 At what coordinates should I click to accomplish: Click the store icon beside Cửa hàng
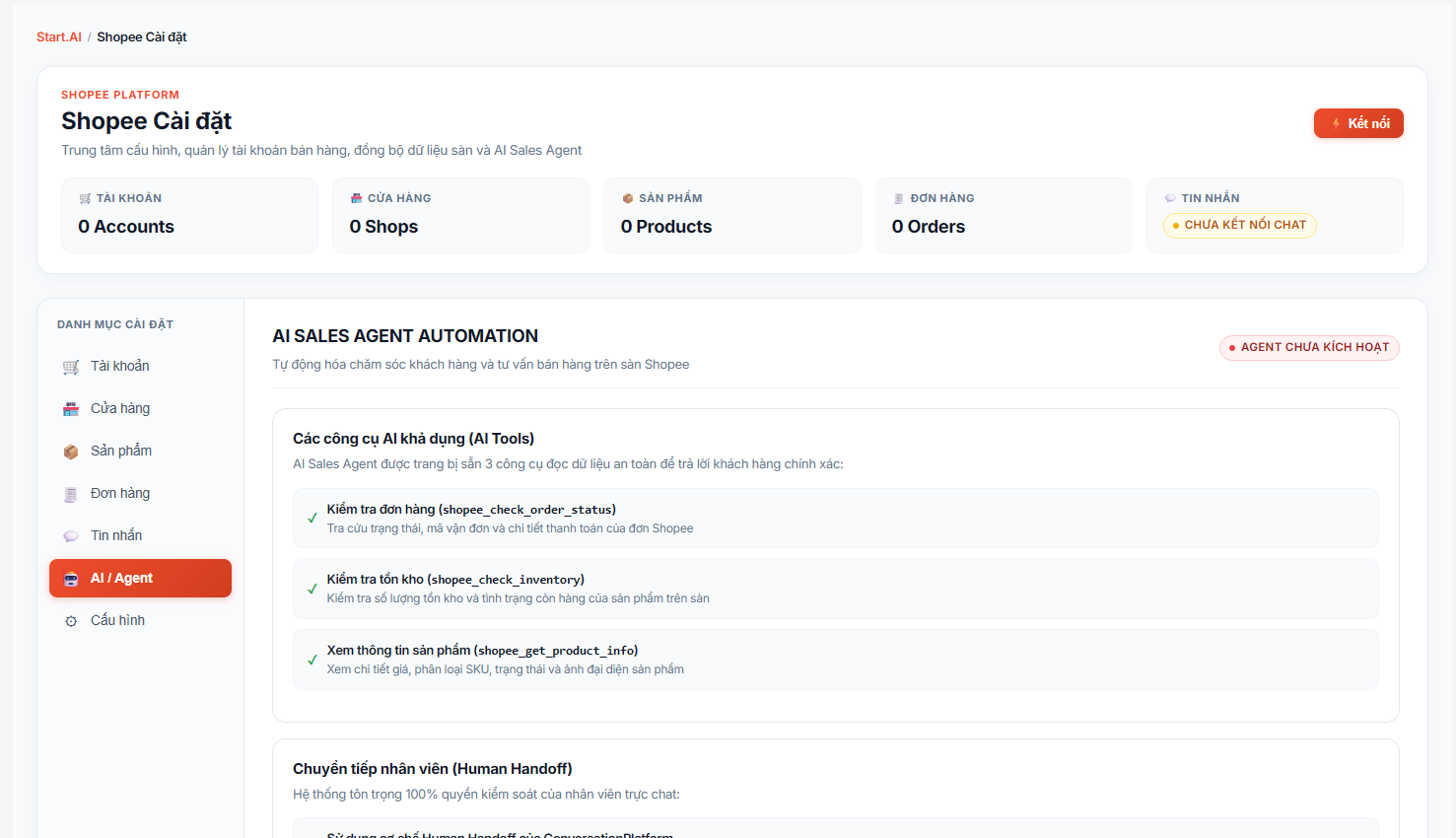71,409
